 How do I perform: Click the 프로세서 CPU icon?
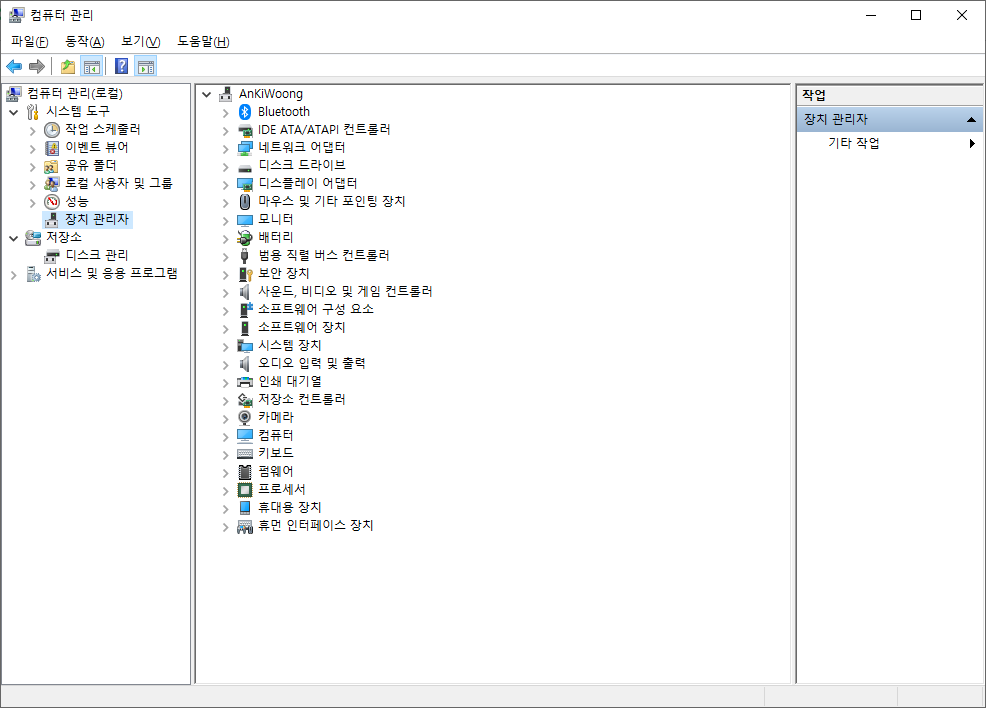[245, 490]
